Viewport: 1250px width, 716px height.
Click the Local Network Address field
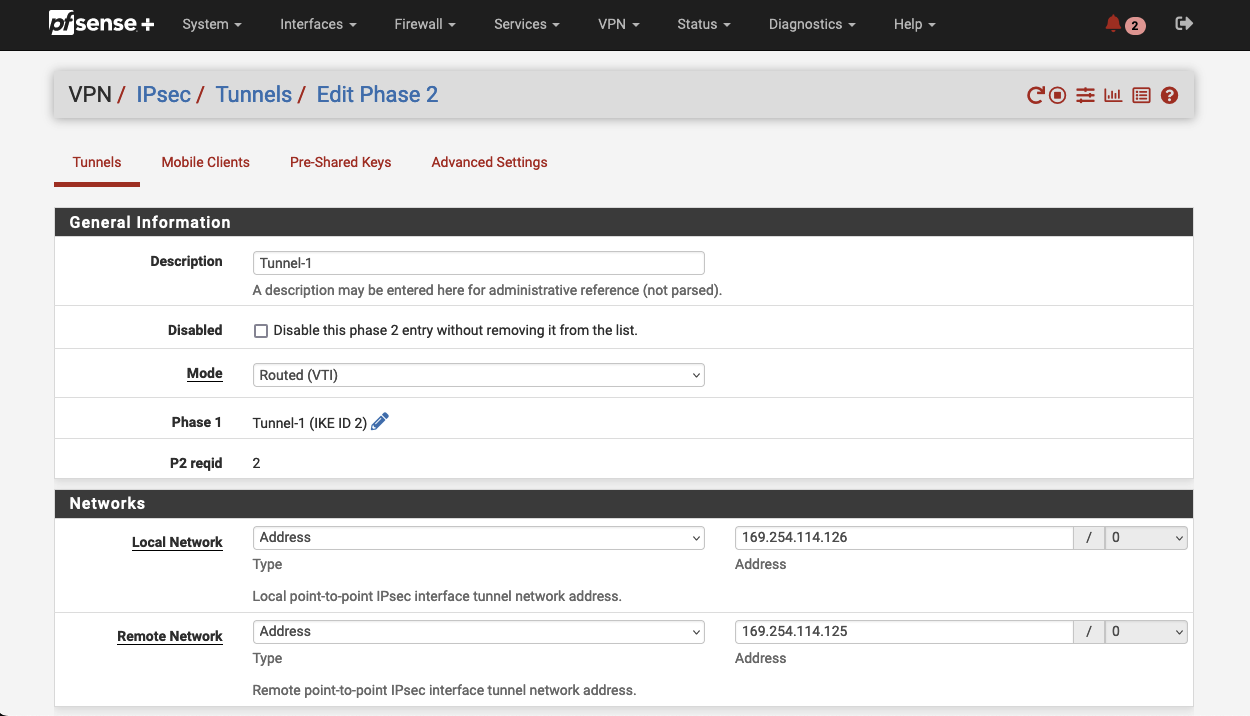(x=903, y=537)
